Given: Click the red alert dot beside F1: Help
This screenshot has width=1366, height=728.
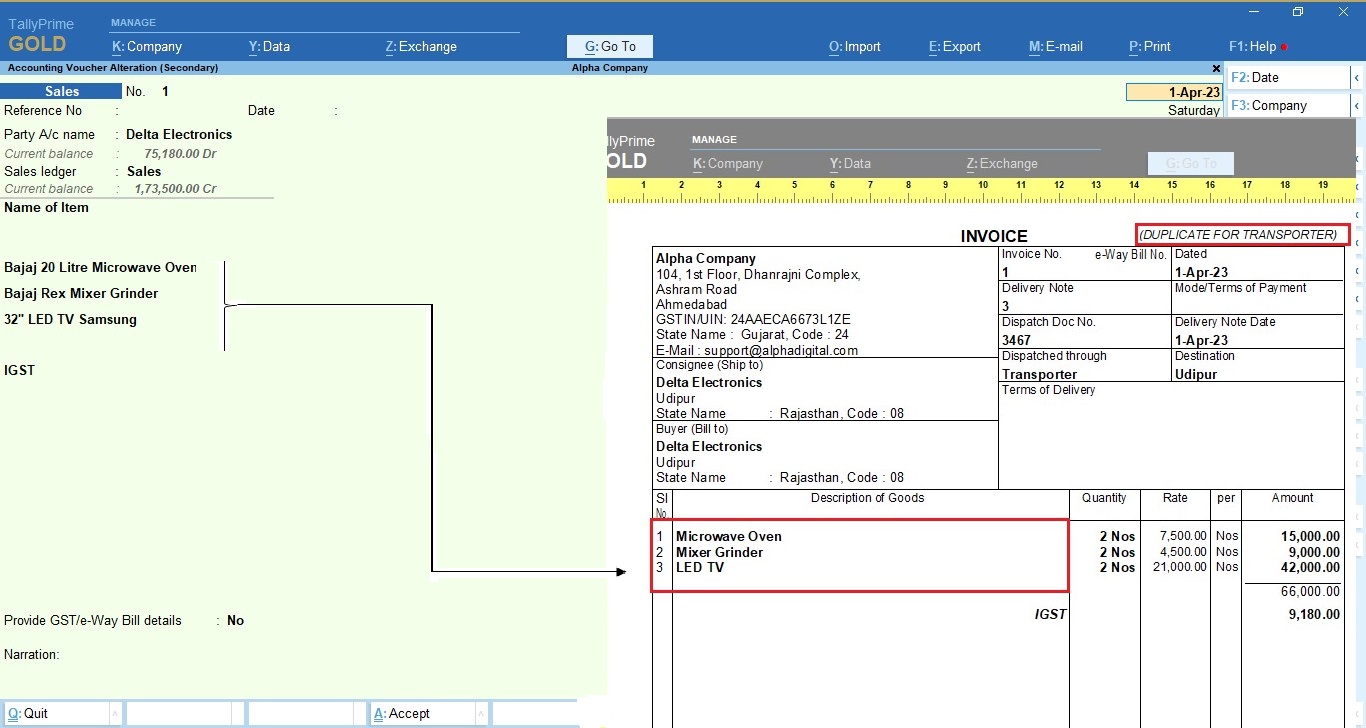Looking at the screenshot, I should pyautogui.click(x=1286, y=46).
